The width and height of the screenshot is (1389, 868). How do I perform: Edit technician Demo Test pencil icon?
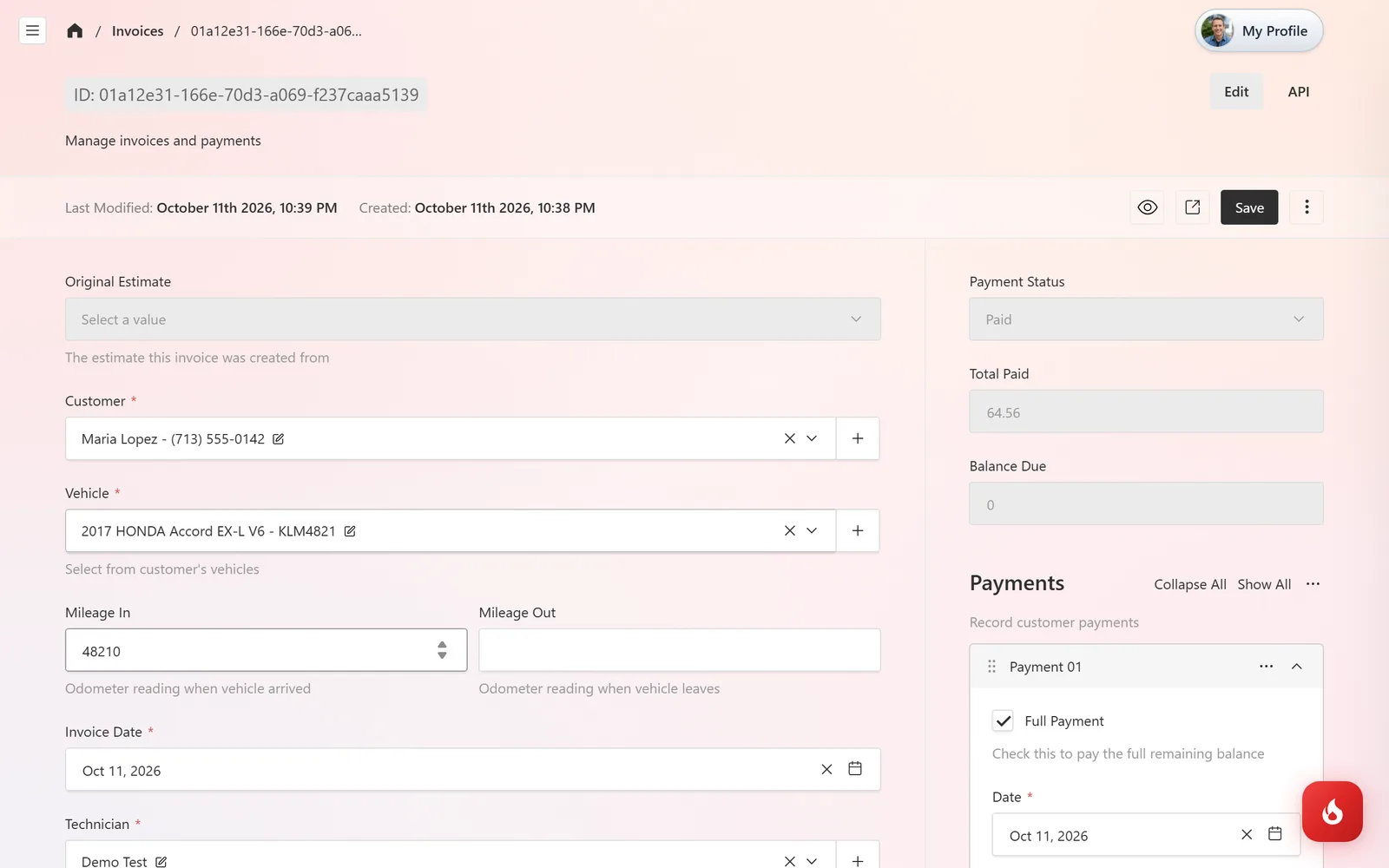click(161, 862)
